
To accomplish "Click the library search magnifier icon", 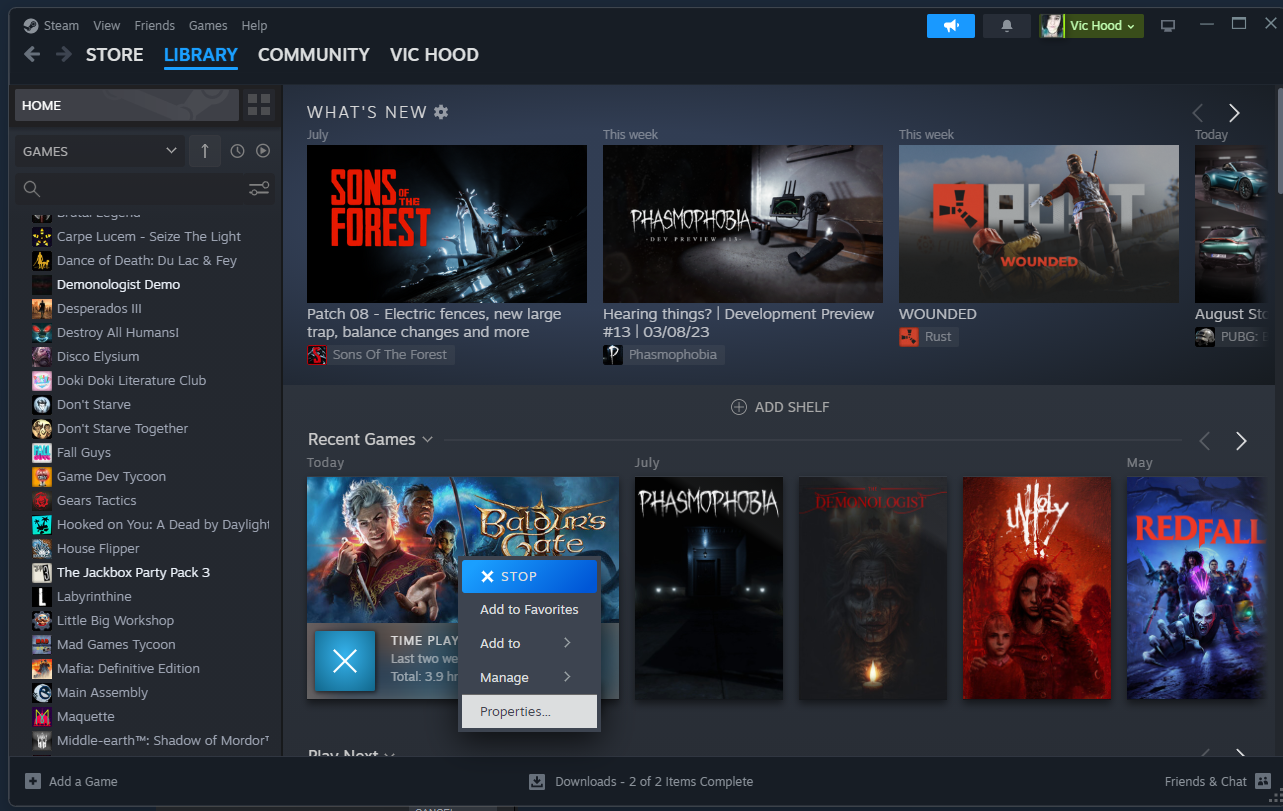I will (32, 189).
